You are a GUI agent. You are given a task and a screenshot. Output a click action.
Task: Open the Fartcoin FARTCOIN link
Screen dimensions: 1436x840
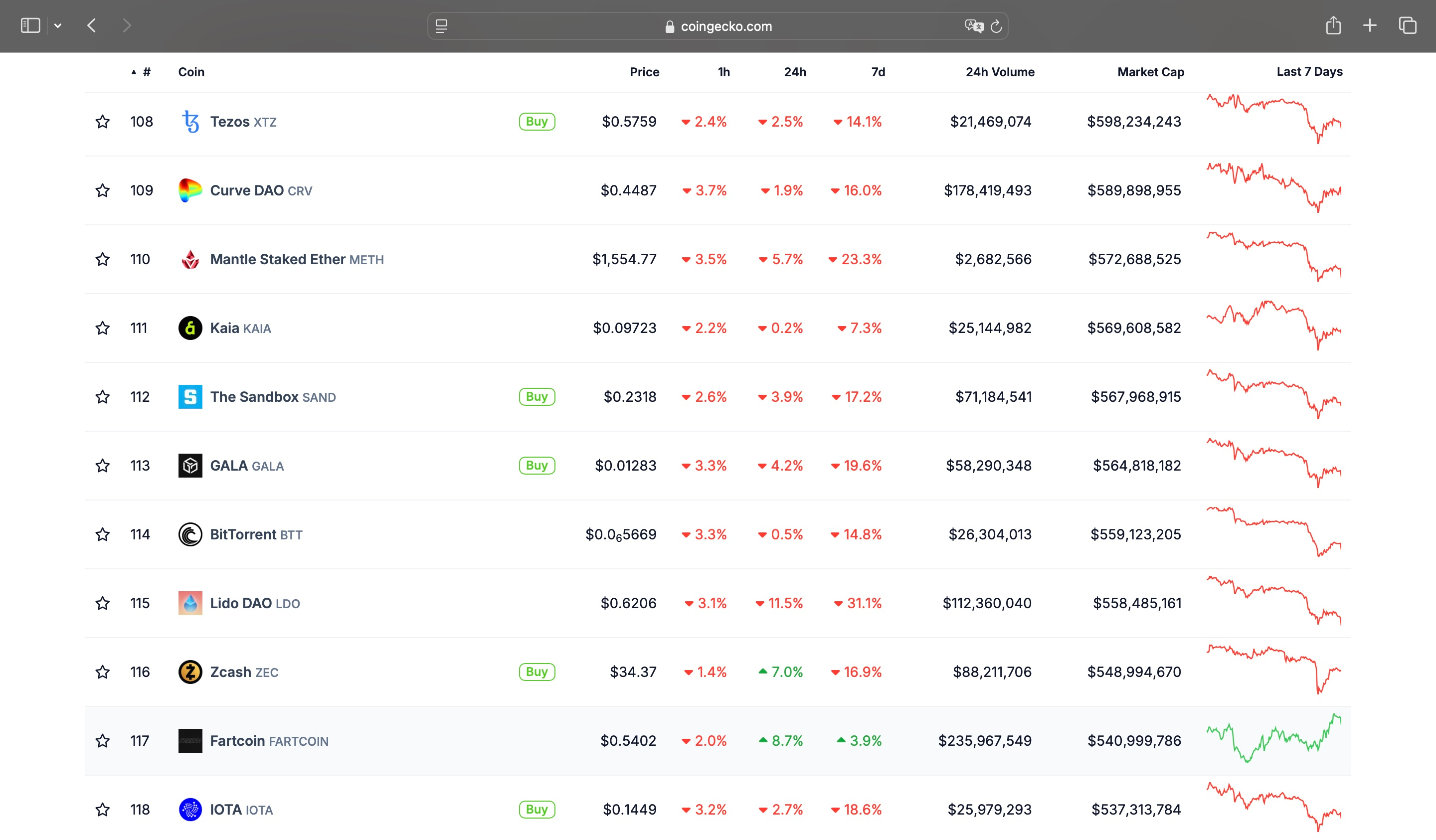(269, 740)
